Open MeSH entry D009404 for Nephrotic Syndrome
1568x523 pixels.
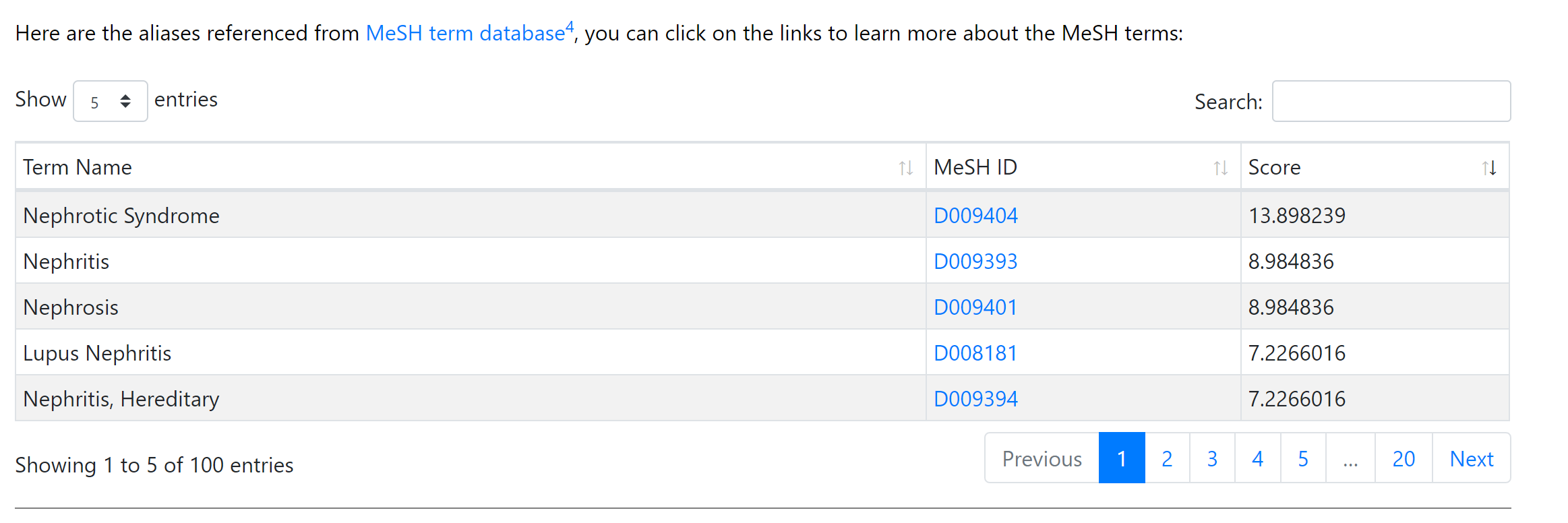click(975, 215)
